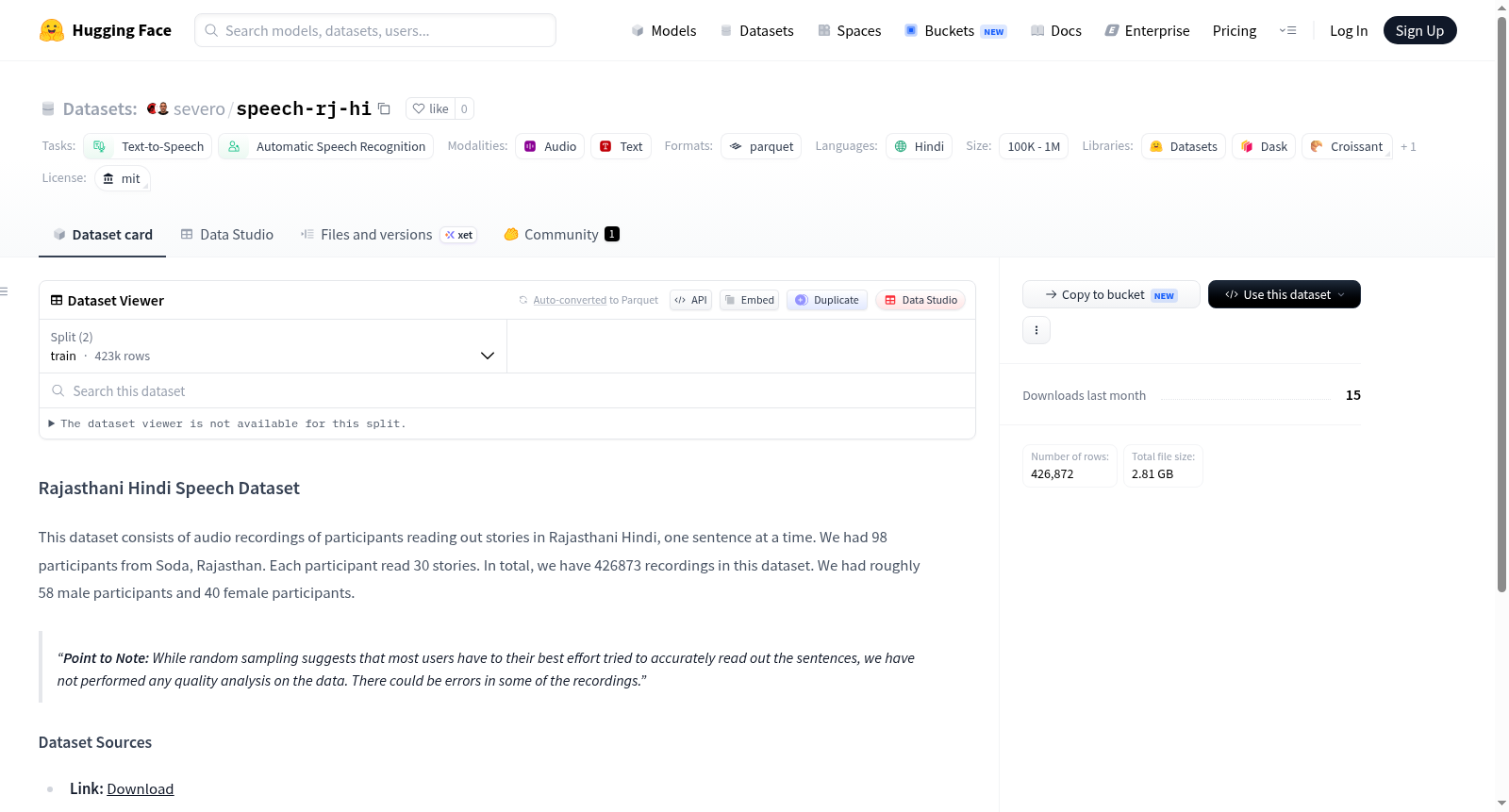Click the Hugging Face logo
The height and width of the screenshot is (812, 1509).
coord(105,30)
